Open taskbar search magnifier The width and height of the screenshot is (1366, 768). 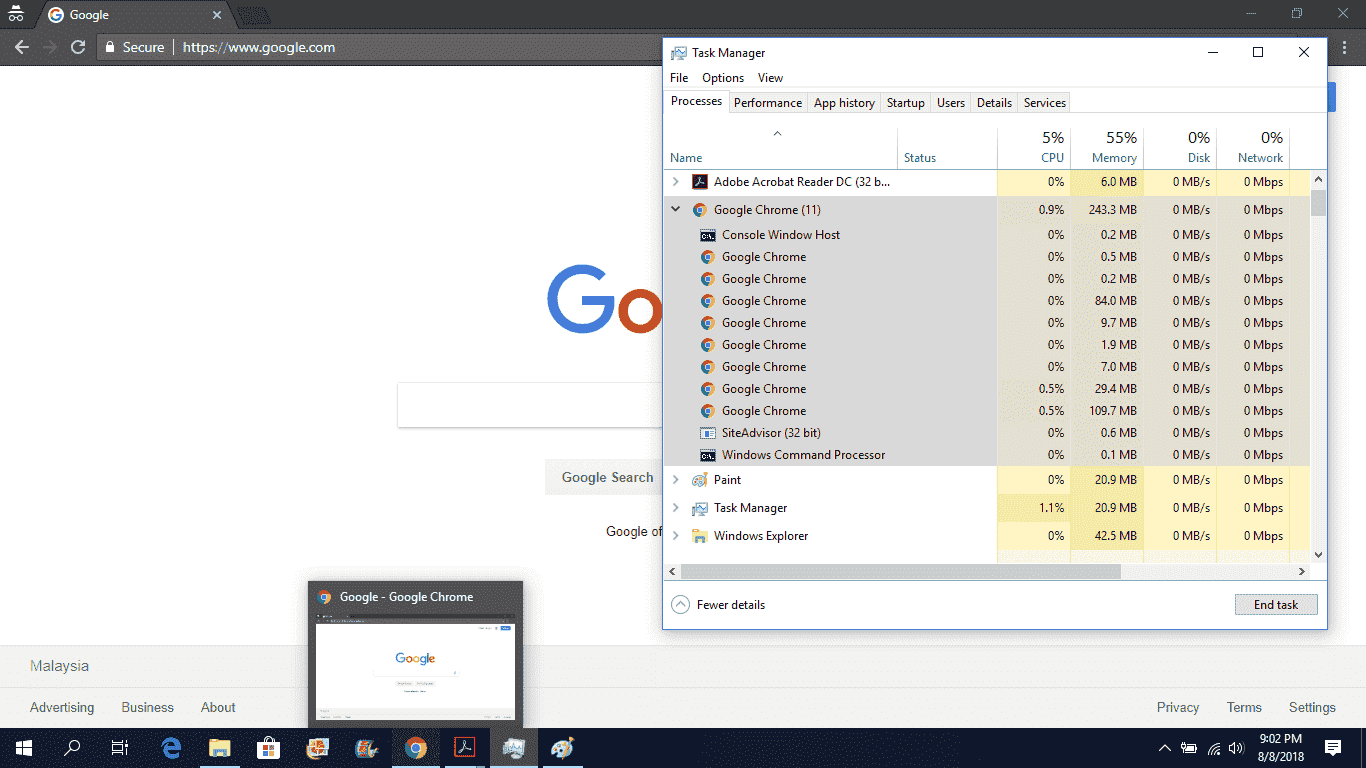72,748
